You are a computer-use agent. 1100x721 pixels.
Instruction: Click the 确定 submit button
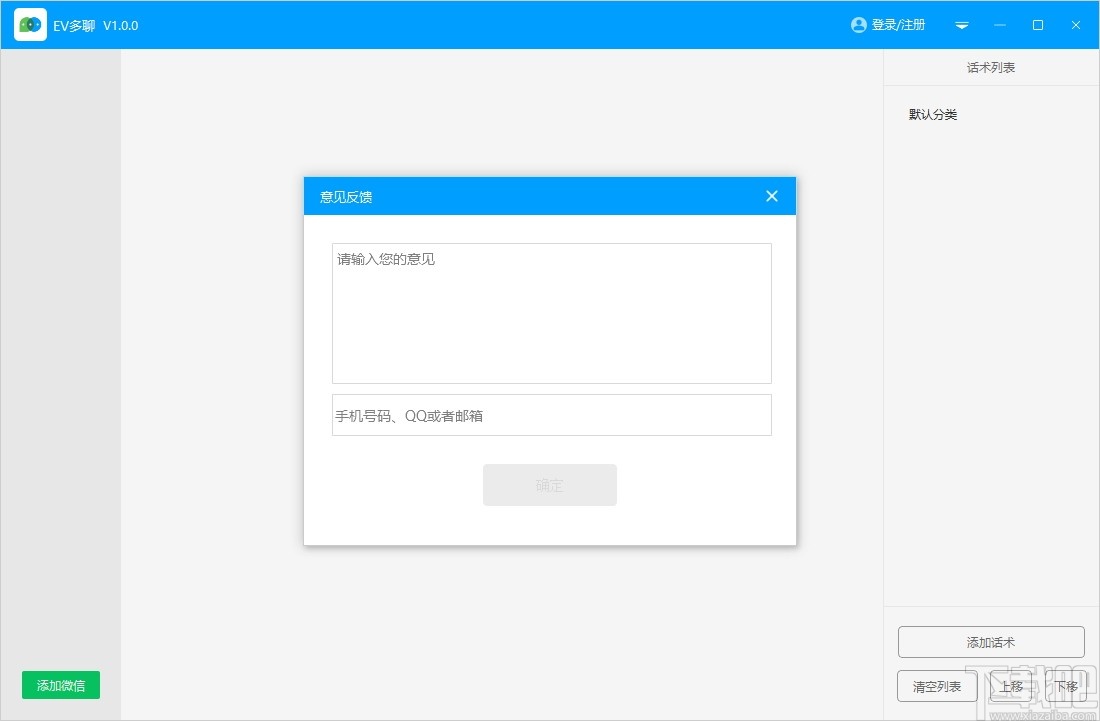click(549, 485)
